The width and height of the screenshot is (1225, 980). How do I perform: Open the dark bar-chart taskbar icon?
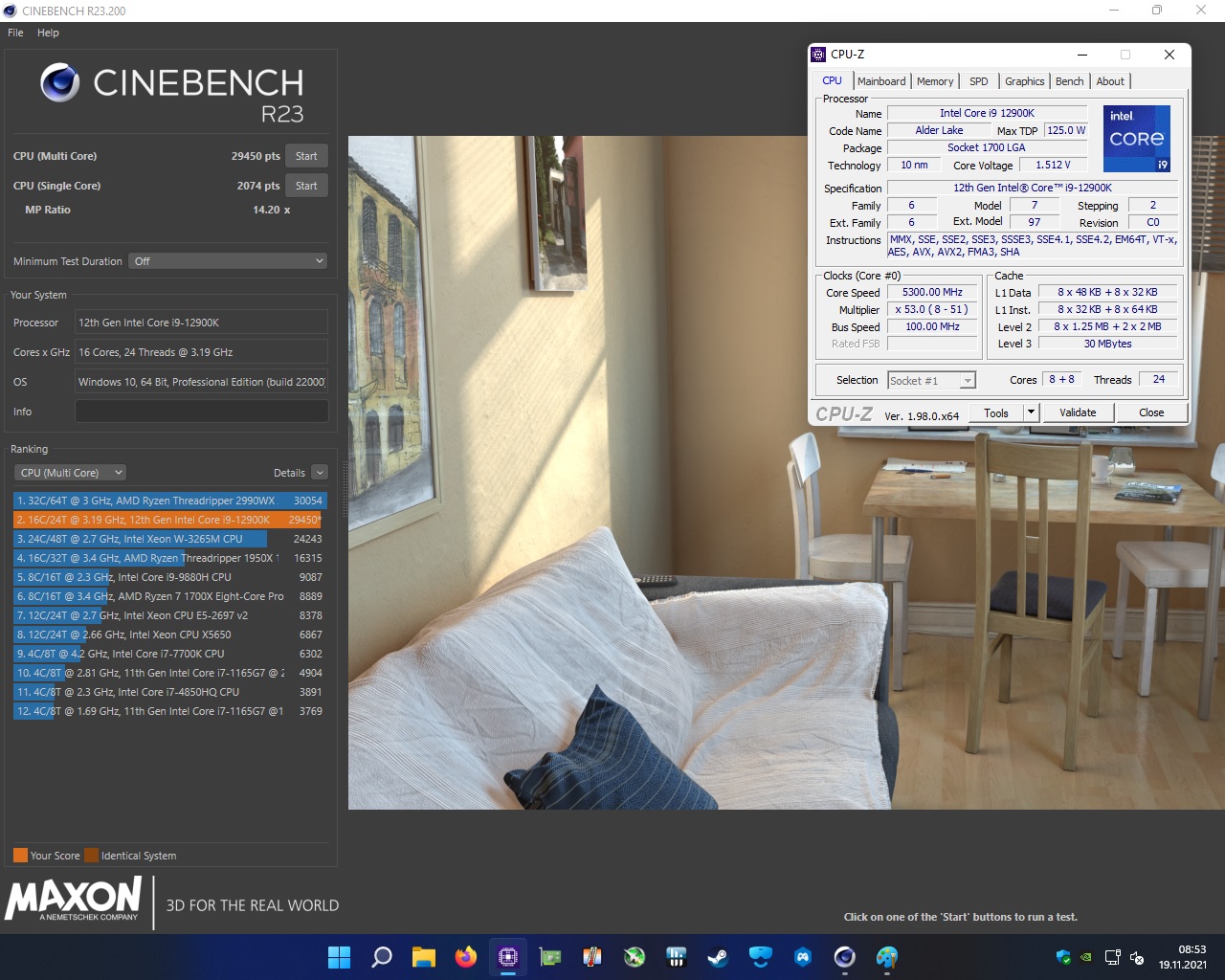pos(677,957)
